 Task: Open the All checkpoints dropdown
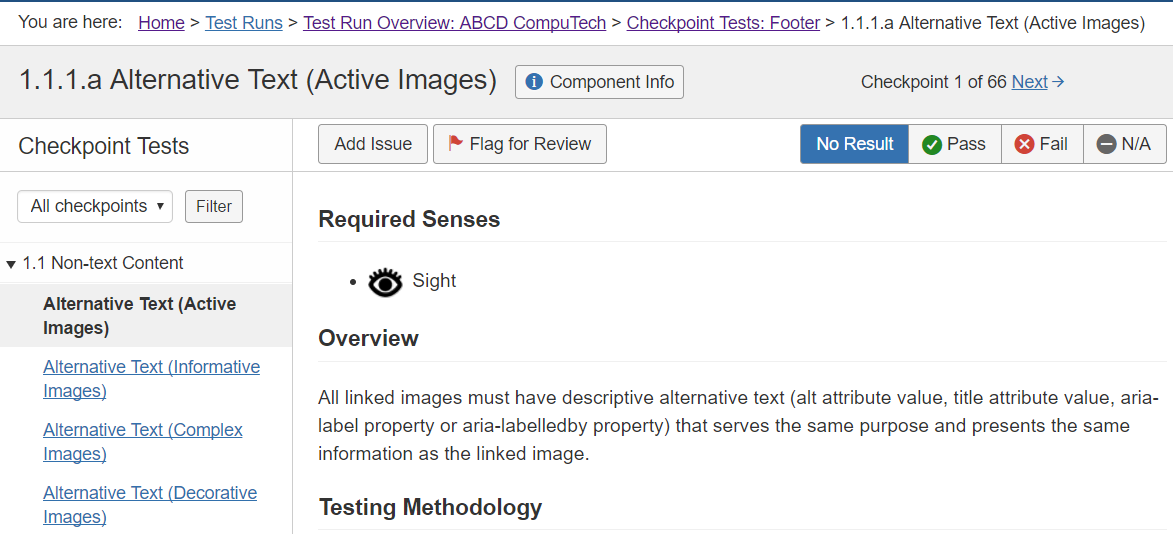coord(95,206)
